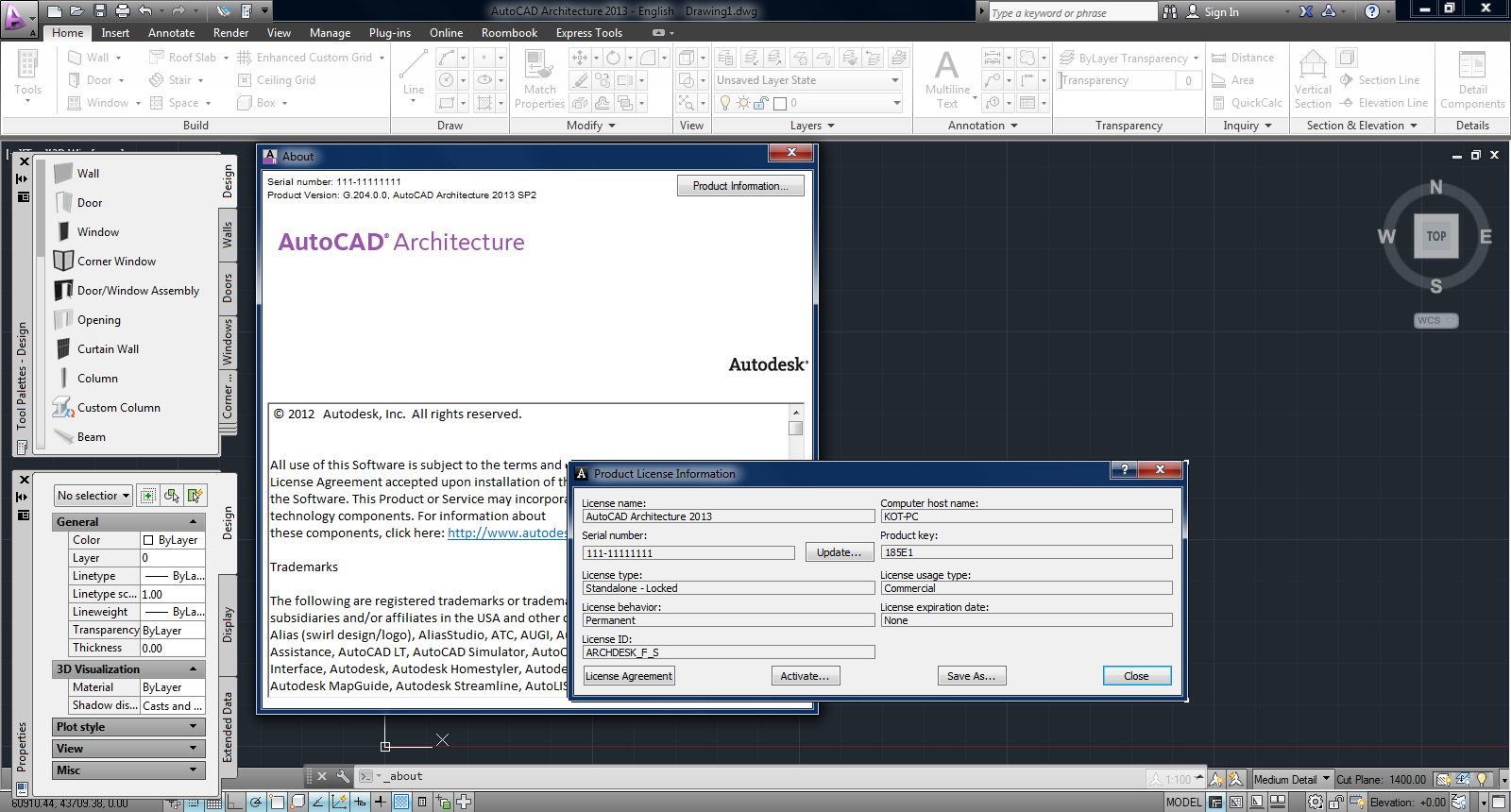
Task: Expand the Misc section in Properties
Action: click(x=128, y=770)
